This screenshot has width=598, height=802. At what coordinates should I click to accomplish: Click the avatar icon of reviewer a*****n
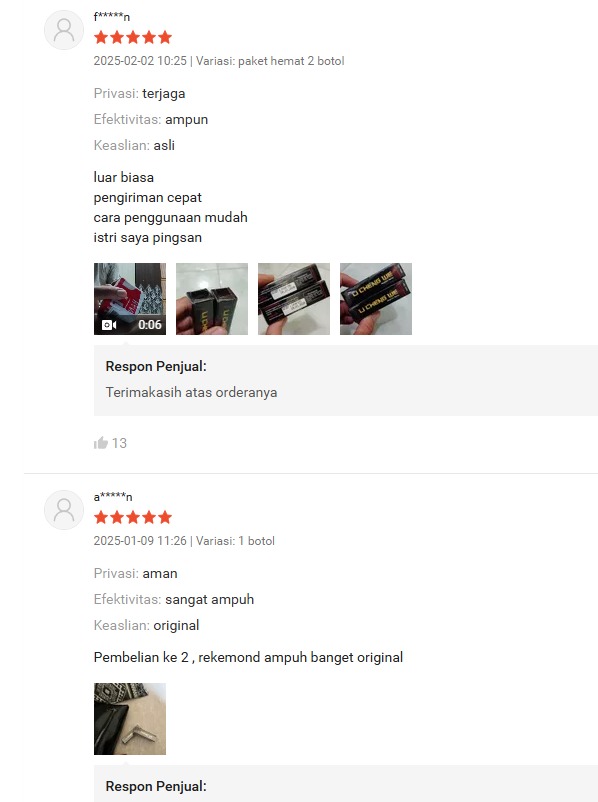(64, 510)
